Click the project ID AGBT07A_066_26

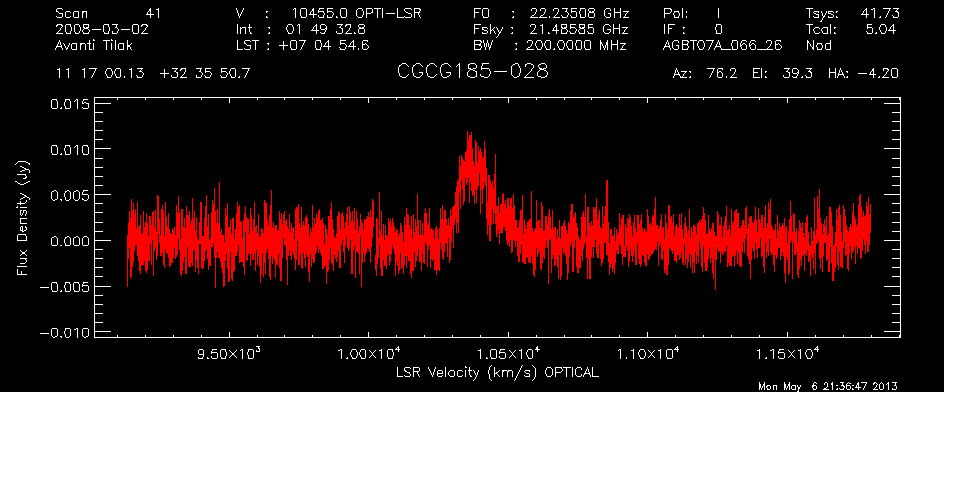click(723, 45)
